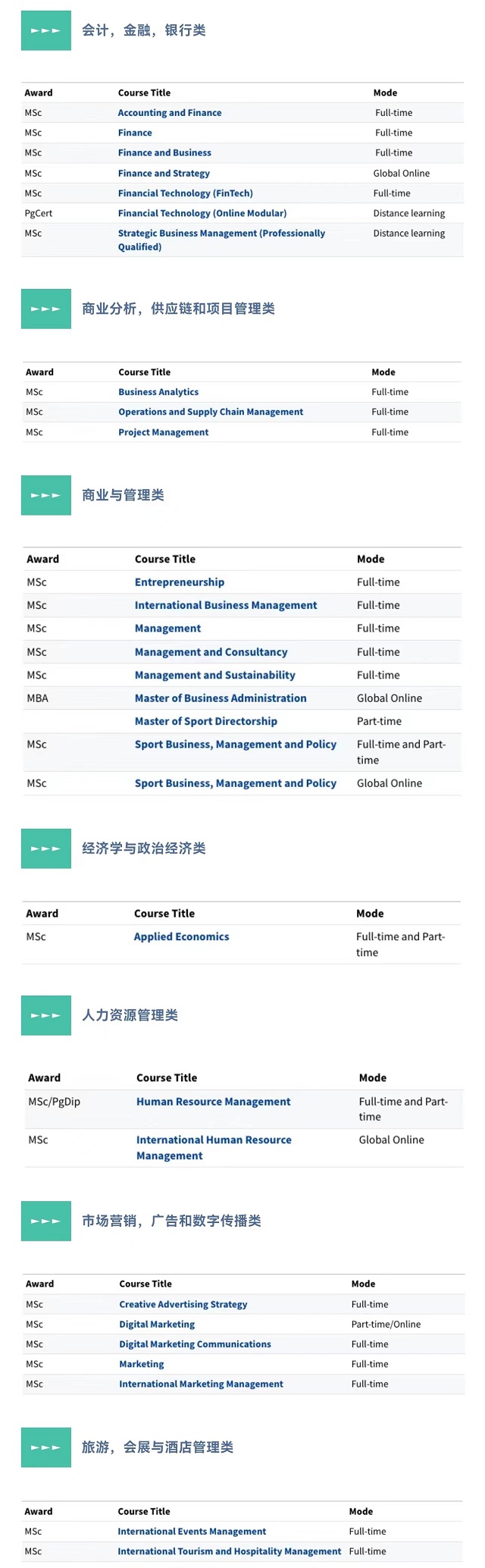Open Master of Business Administration link
Viewport: 485px width, 1568px height.
click(x=221, y=698)
